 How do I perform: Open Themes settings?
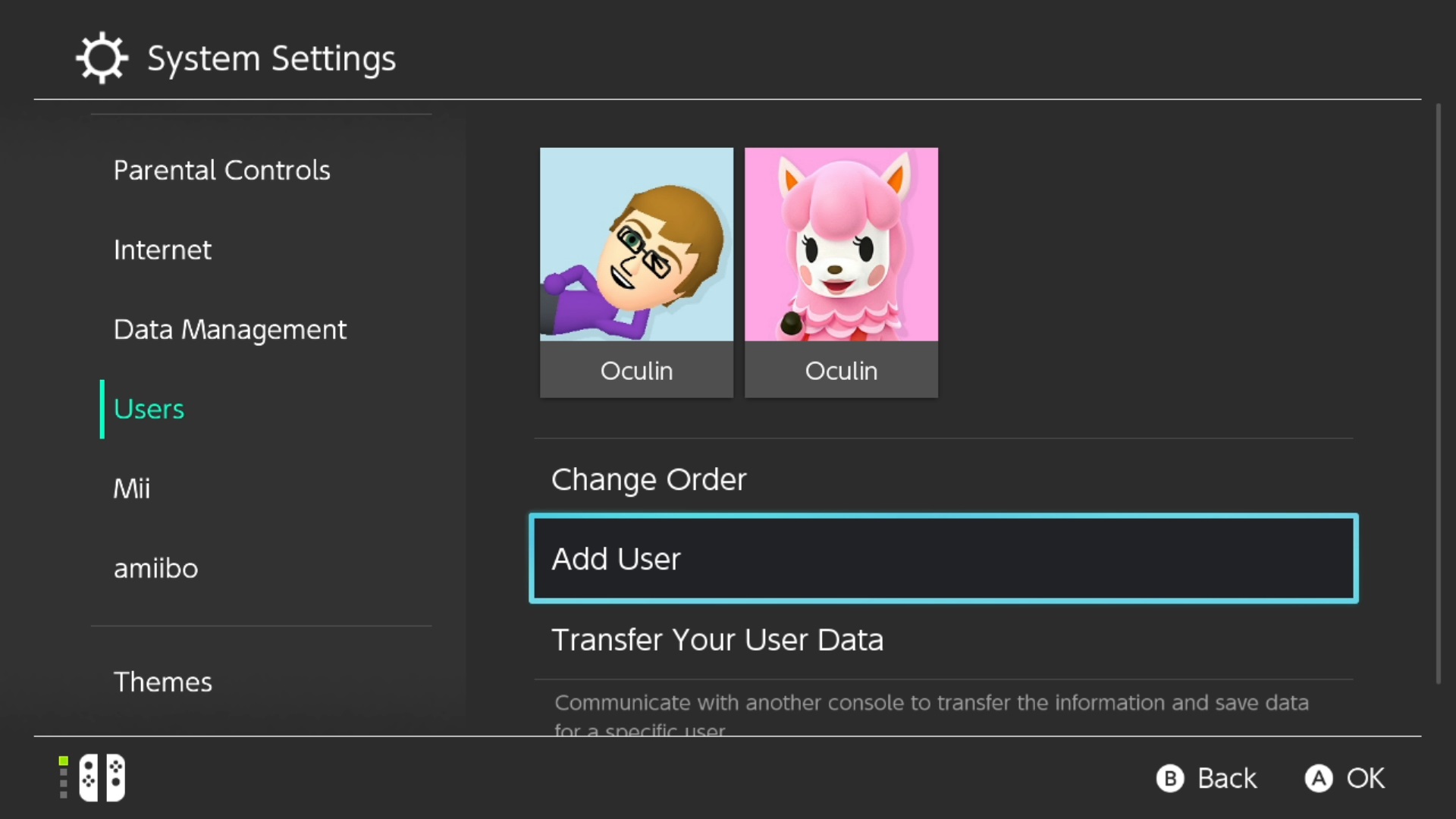(x=163, y=681)
